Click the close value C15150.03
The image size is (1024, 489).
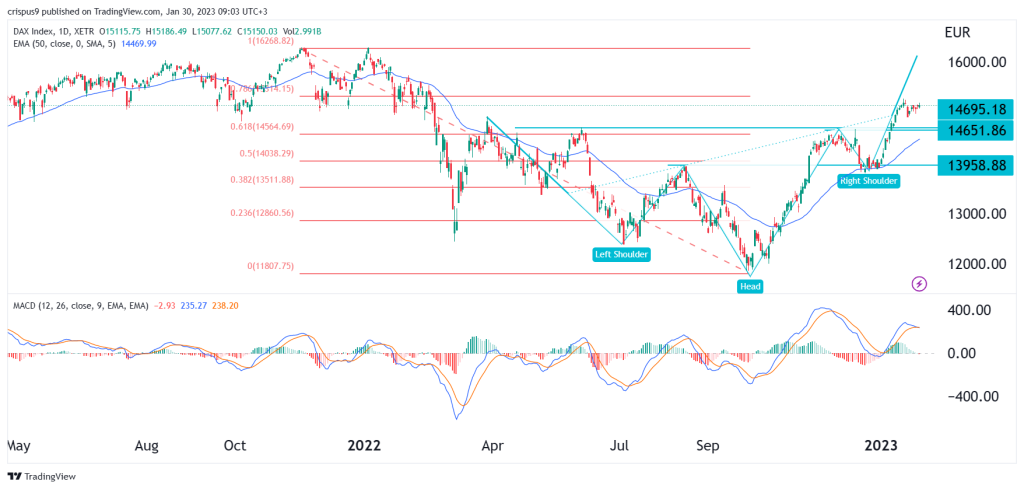(256, 31)
